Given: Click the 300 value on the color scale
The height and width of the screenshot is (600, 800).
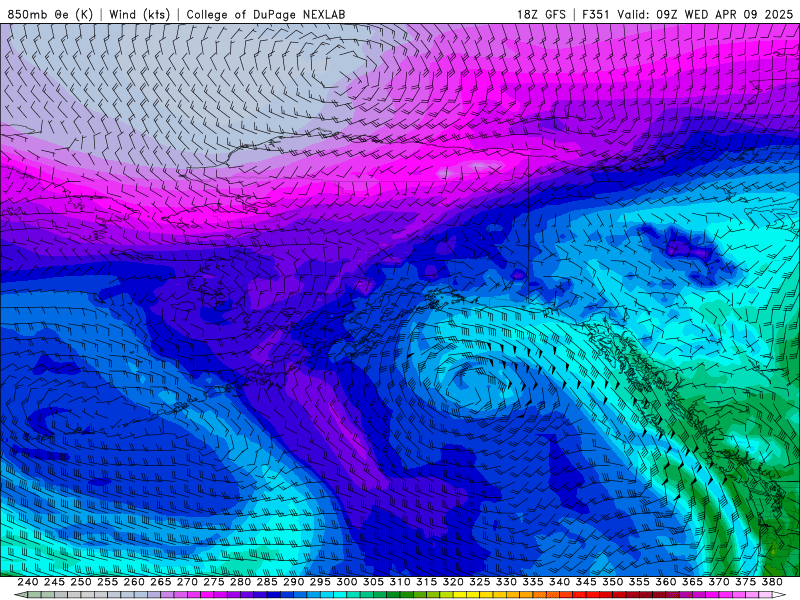Looking at the screenshot, I should (346, 582).
